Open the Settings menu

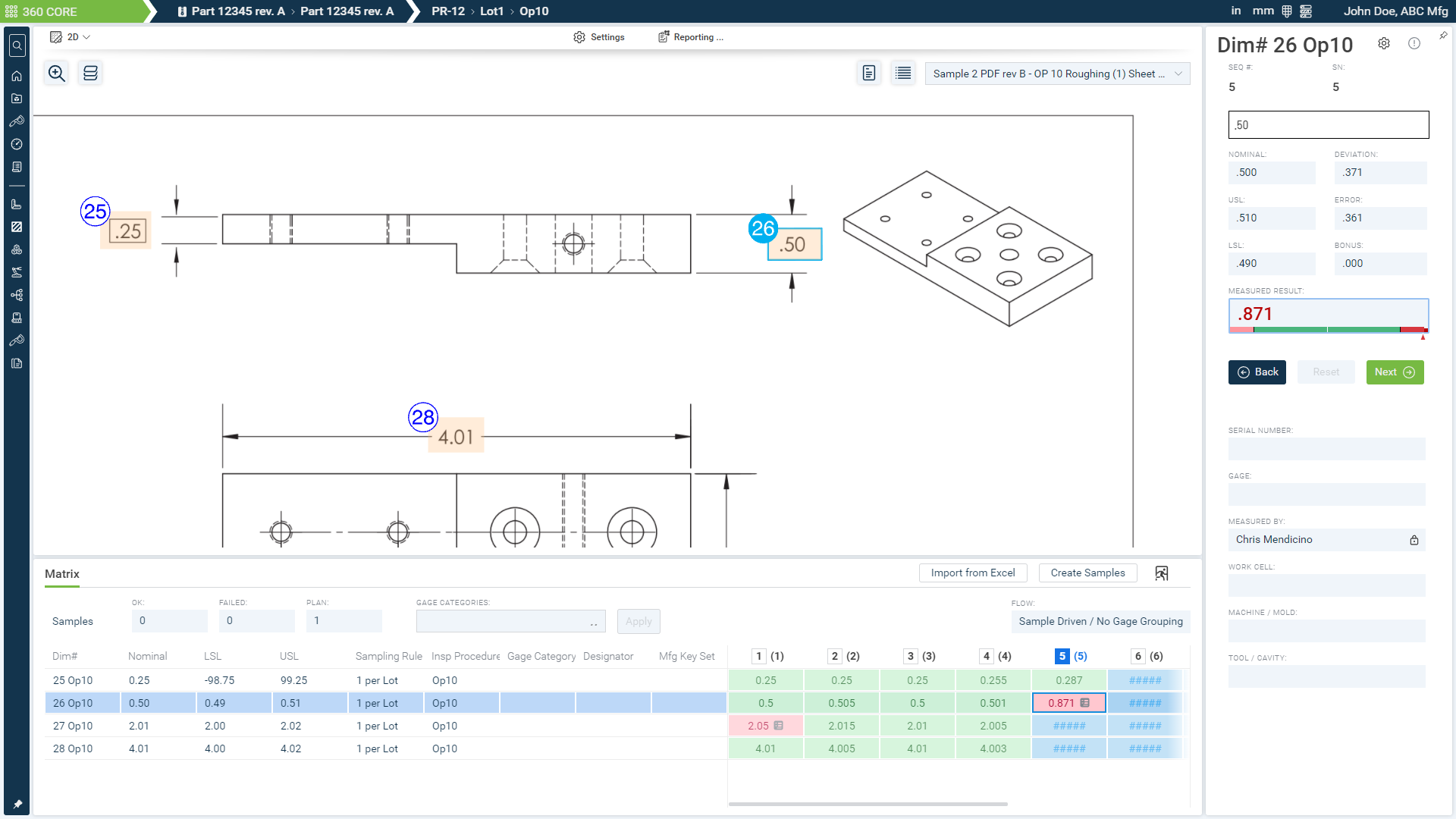599,37
